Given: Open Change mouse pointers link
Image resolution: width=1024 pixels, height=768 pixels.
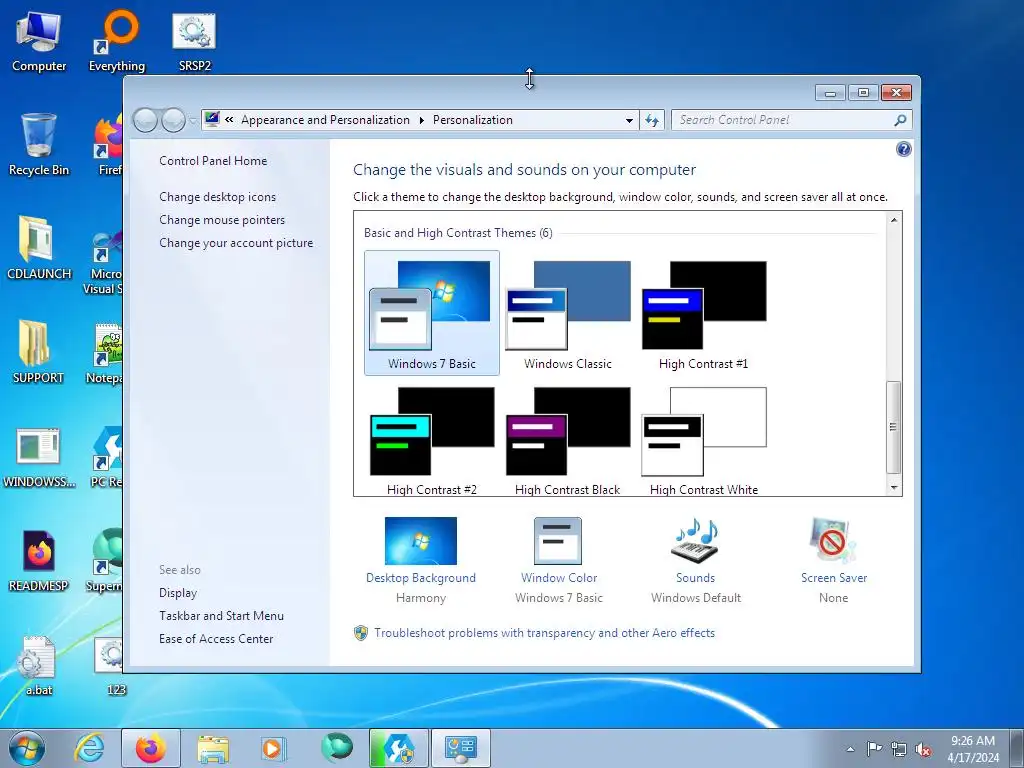Looking at the screenshot, I should [222, 219].
